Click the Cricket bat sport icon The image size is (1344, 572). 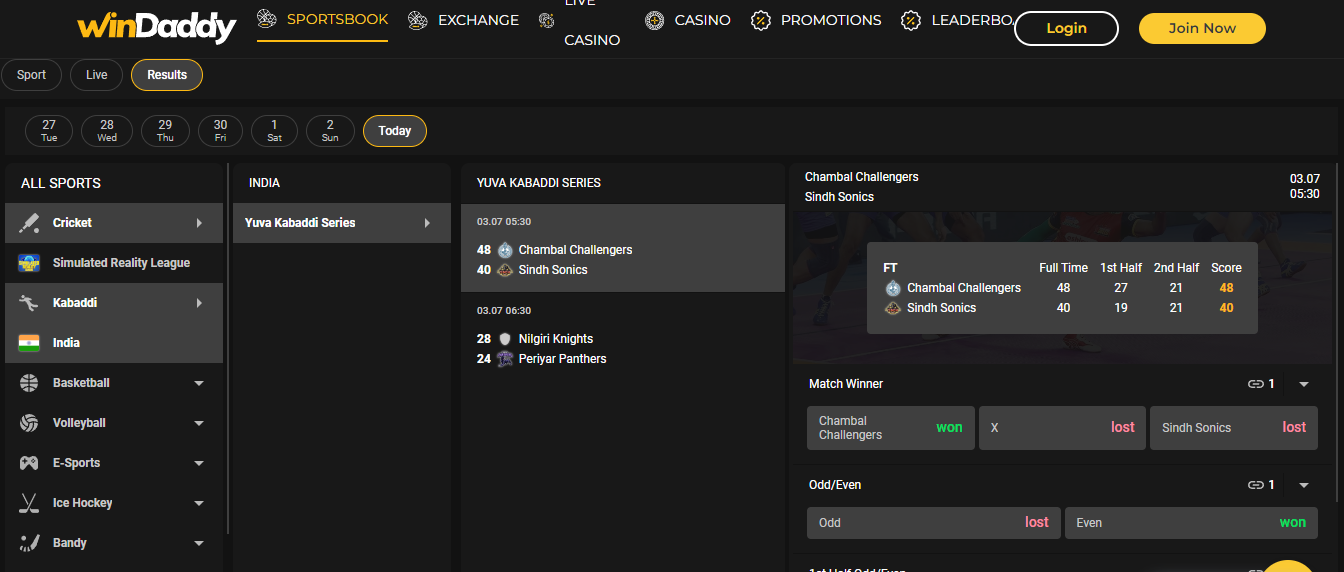click(x=29, y=223)
